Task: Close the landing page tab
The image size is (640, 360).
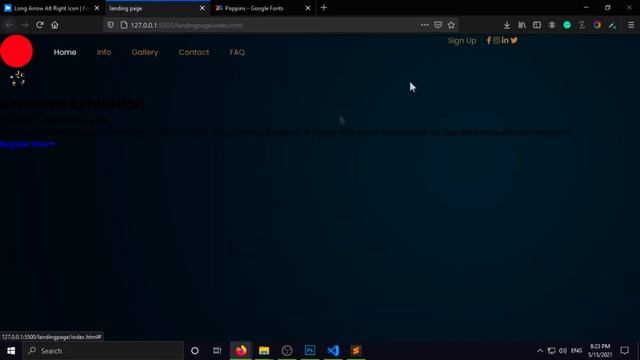Action: pyautogui.click(x=202, y=8)
